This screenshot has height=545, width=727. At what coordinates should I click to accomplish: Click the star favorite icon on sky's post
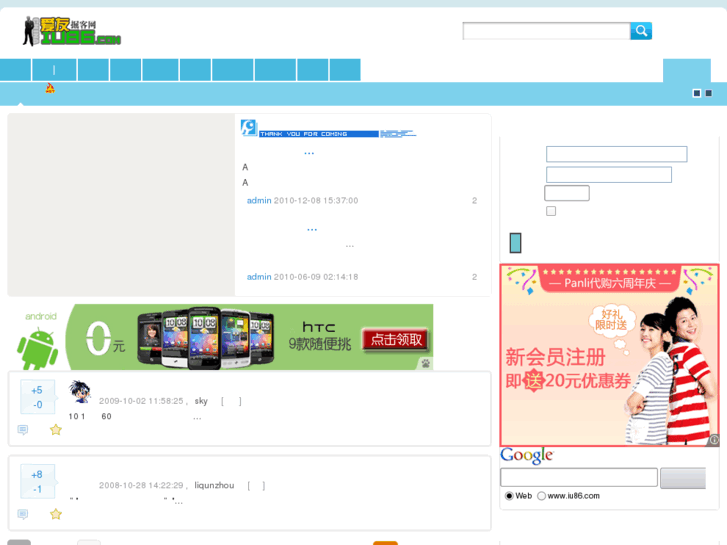click(x=56, y=430)
